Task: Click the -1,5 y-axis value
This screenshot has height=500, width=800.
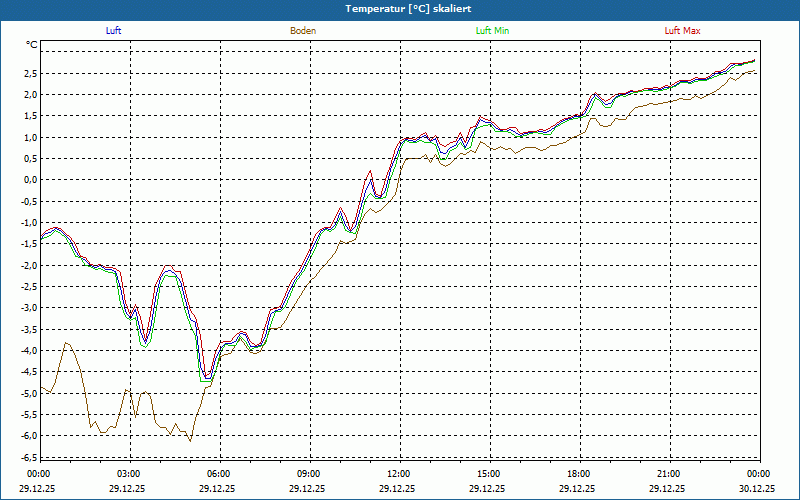Action: click(x=30, y=244)
